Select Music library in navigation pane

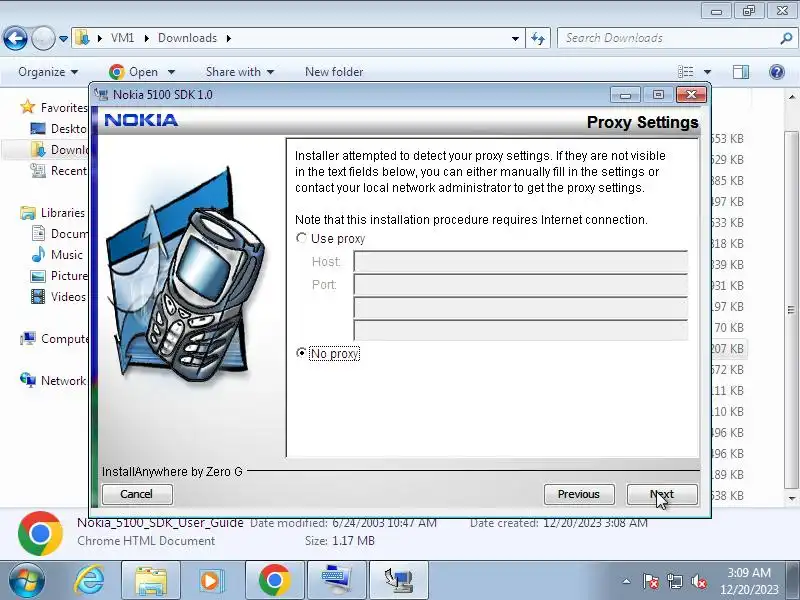pos(57,255)
